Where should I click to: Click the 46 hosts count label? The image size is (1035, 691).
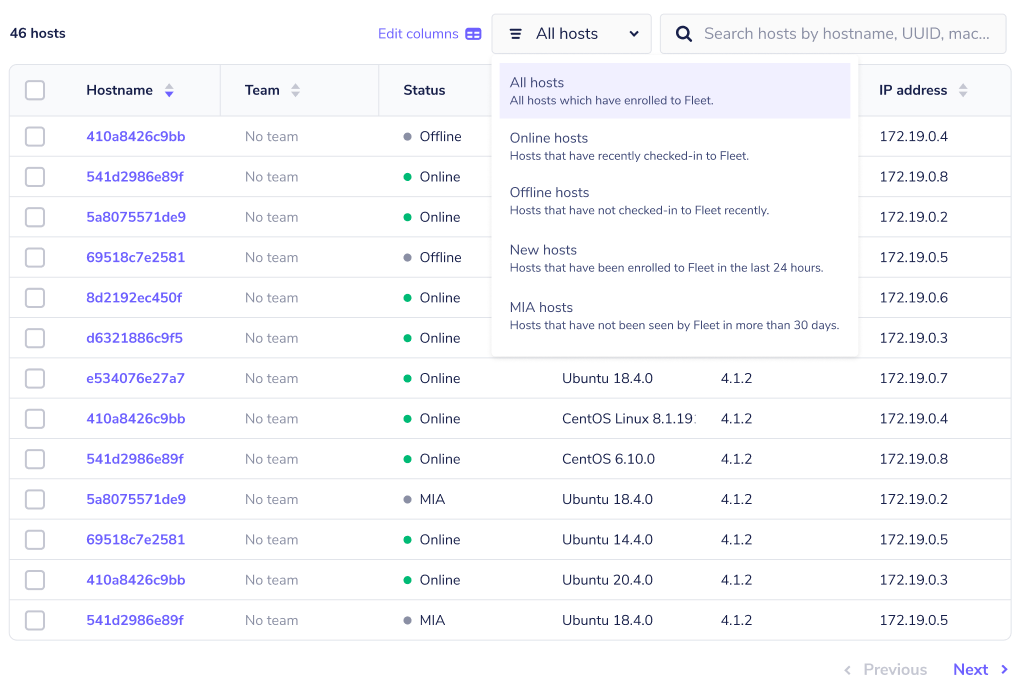click(38, 33)
